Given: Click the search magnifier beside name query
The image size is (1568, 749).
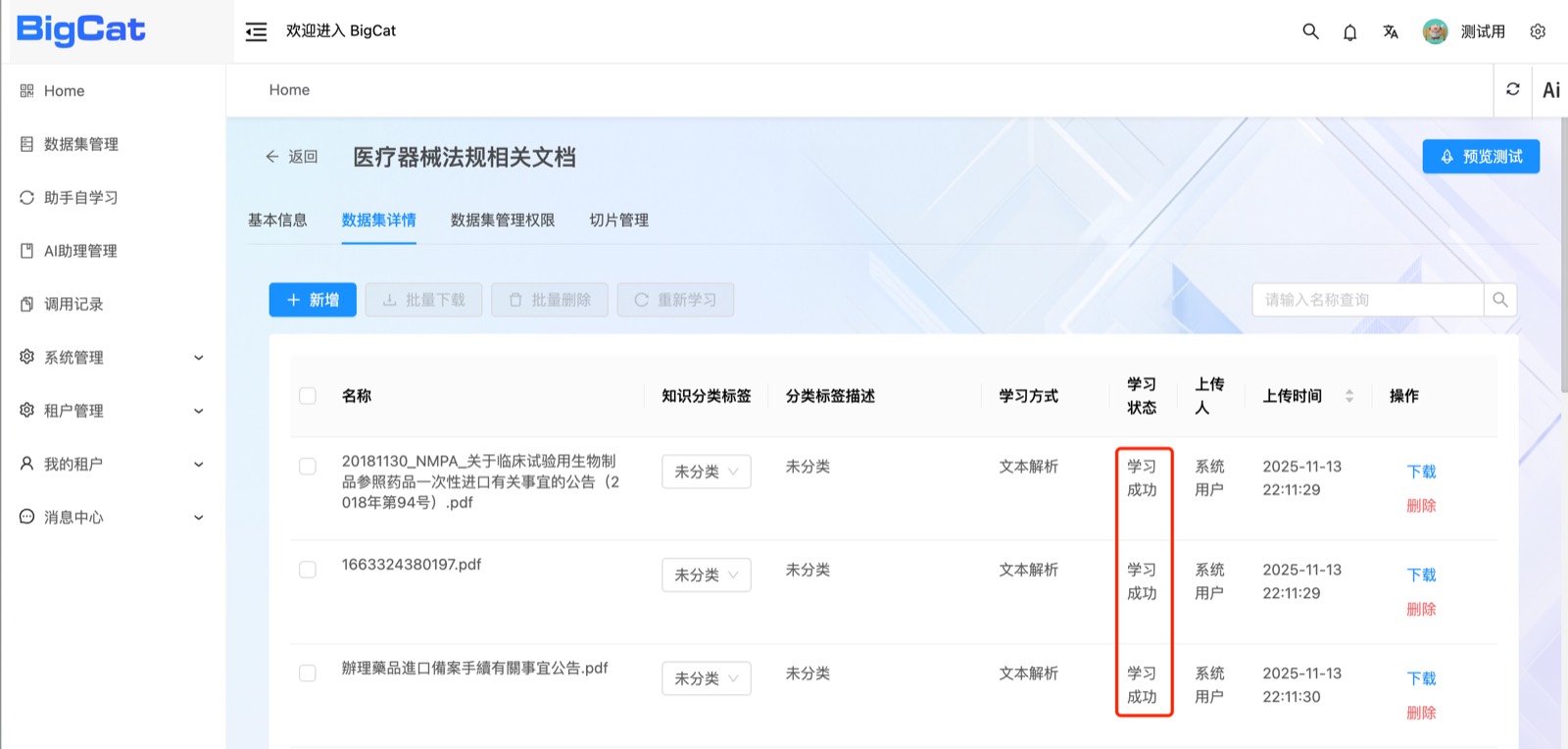Looking at the screenshot, I should [1499, 300].
